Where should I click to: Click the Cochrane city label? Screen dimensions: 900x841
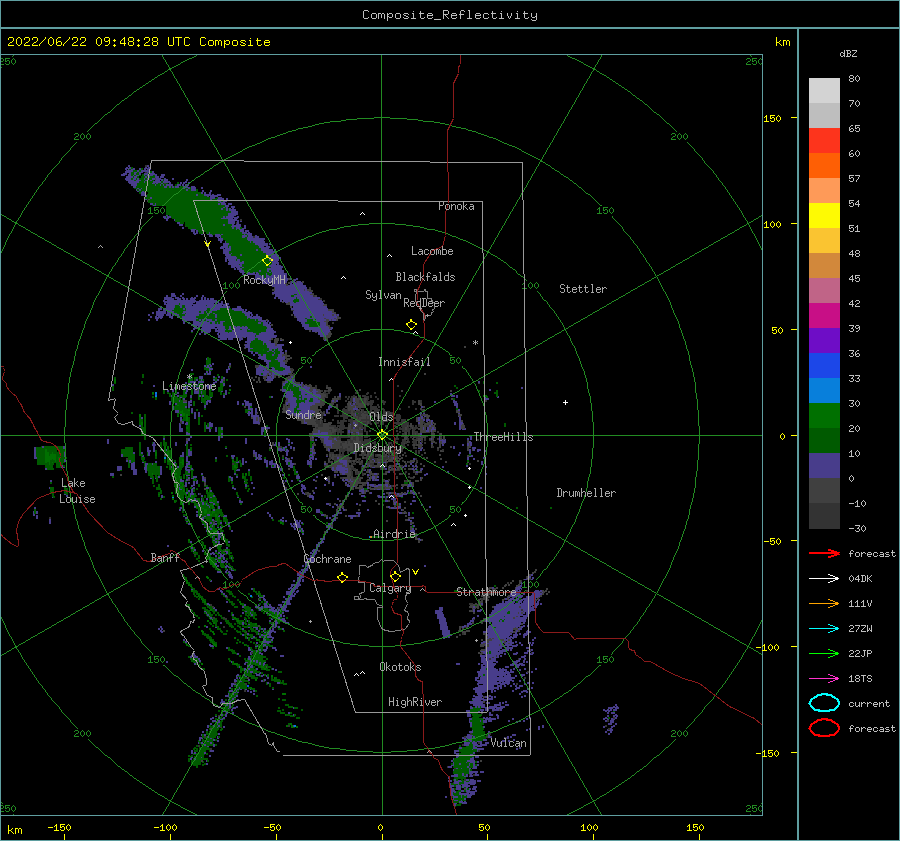327,559
